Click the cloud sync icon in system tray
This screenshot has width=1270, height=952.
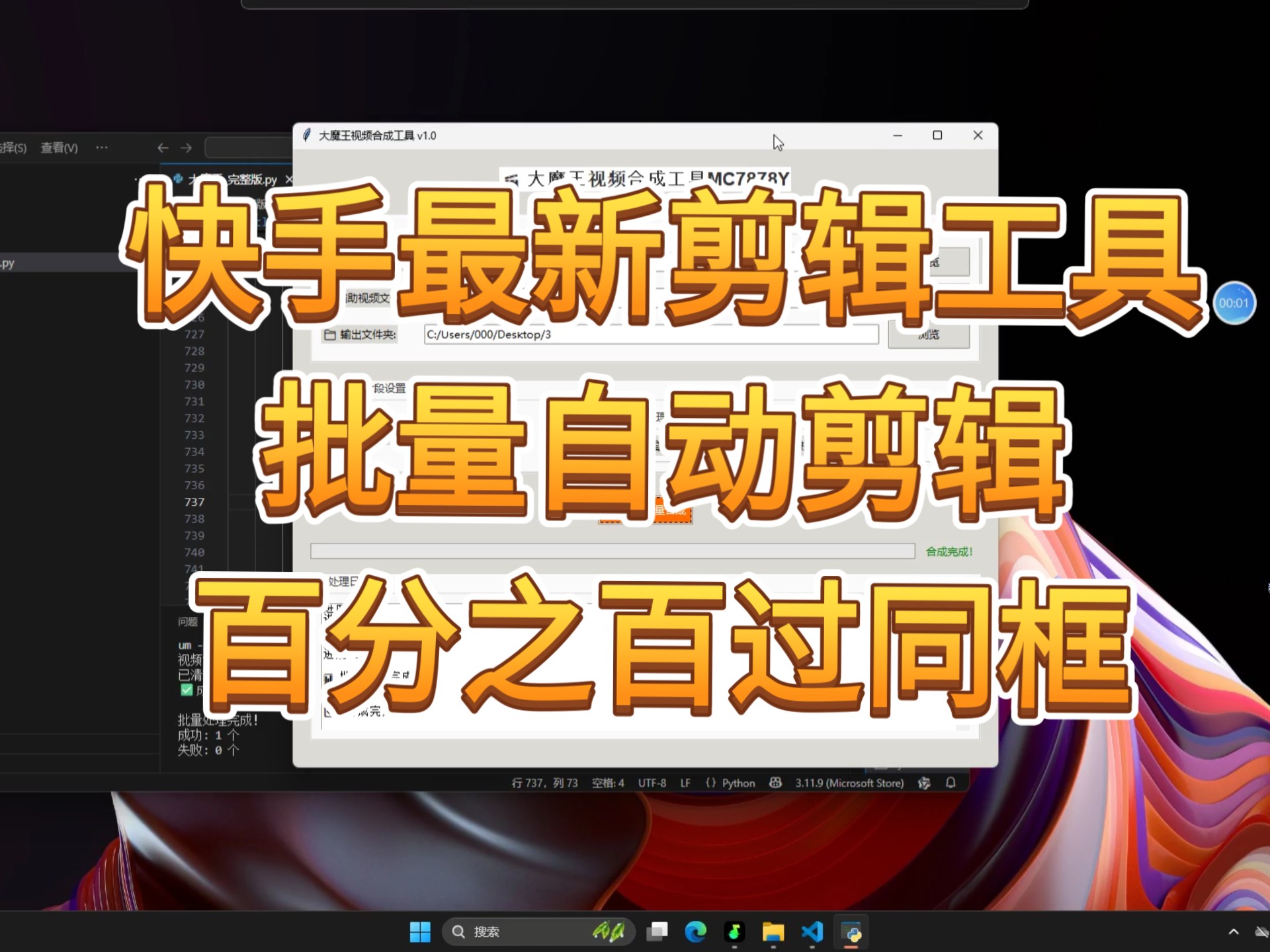coord(1262,932)
